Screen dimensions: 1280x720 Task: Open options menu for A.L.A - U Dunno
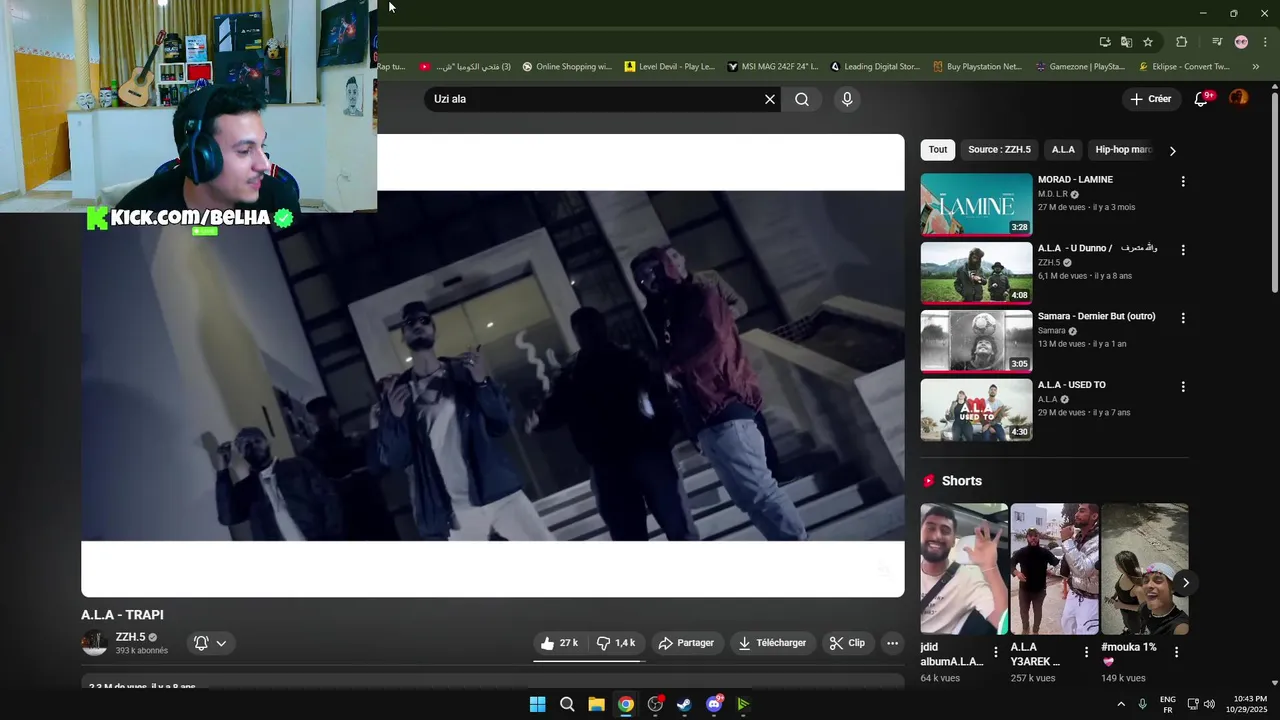(x=1183, y=250)
